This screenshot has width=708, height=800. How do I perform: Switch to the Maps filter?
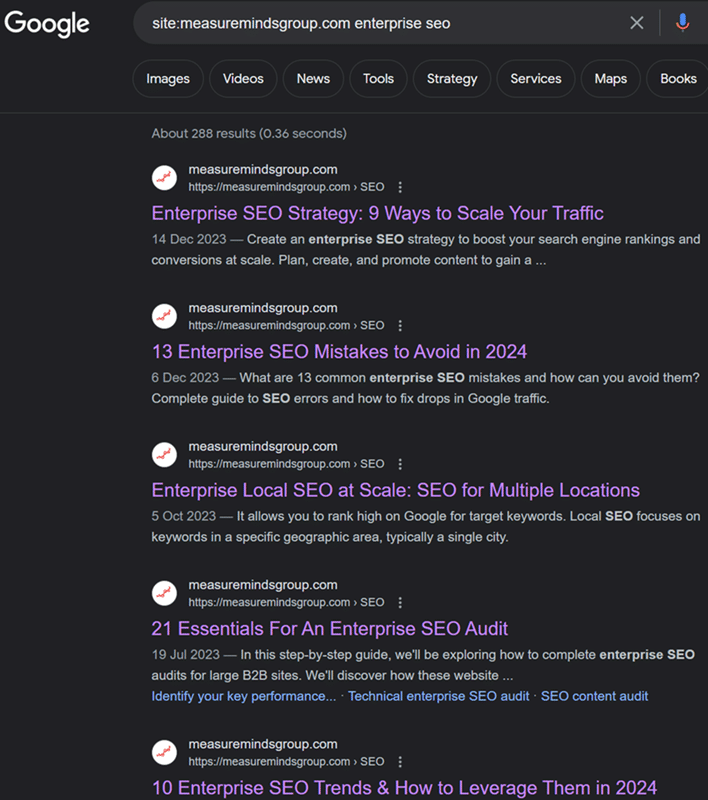click(611, 79)
